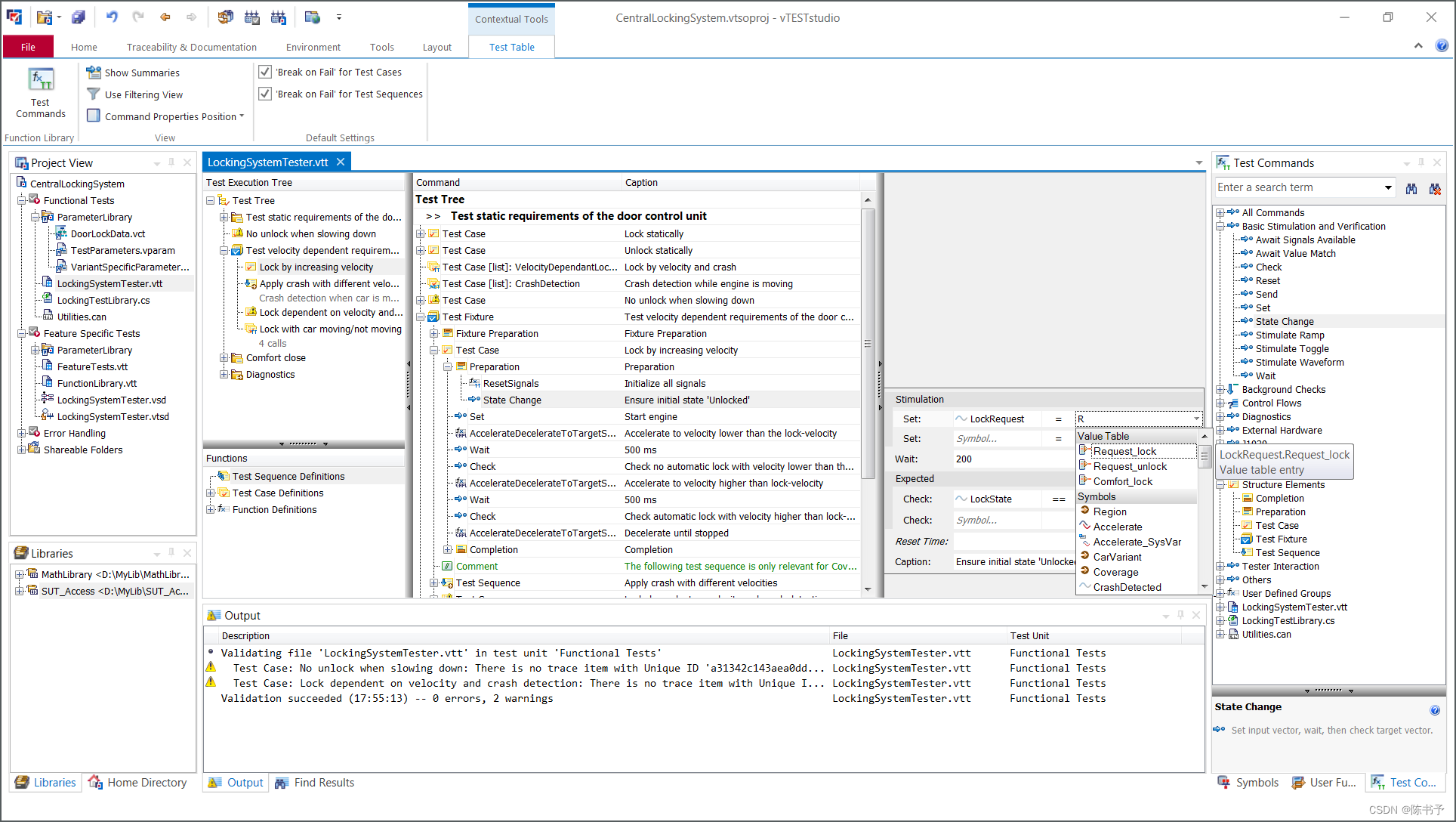The width and height of the screenshot is (1456, 822).
Task: Click the Show Summaries icon
Action: 94,73
